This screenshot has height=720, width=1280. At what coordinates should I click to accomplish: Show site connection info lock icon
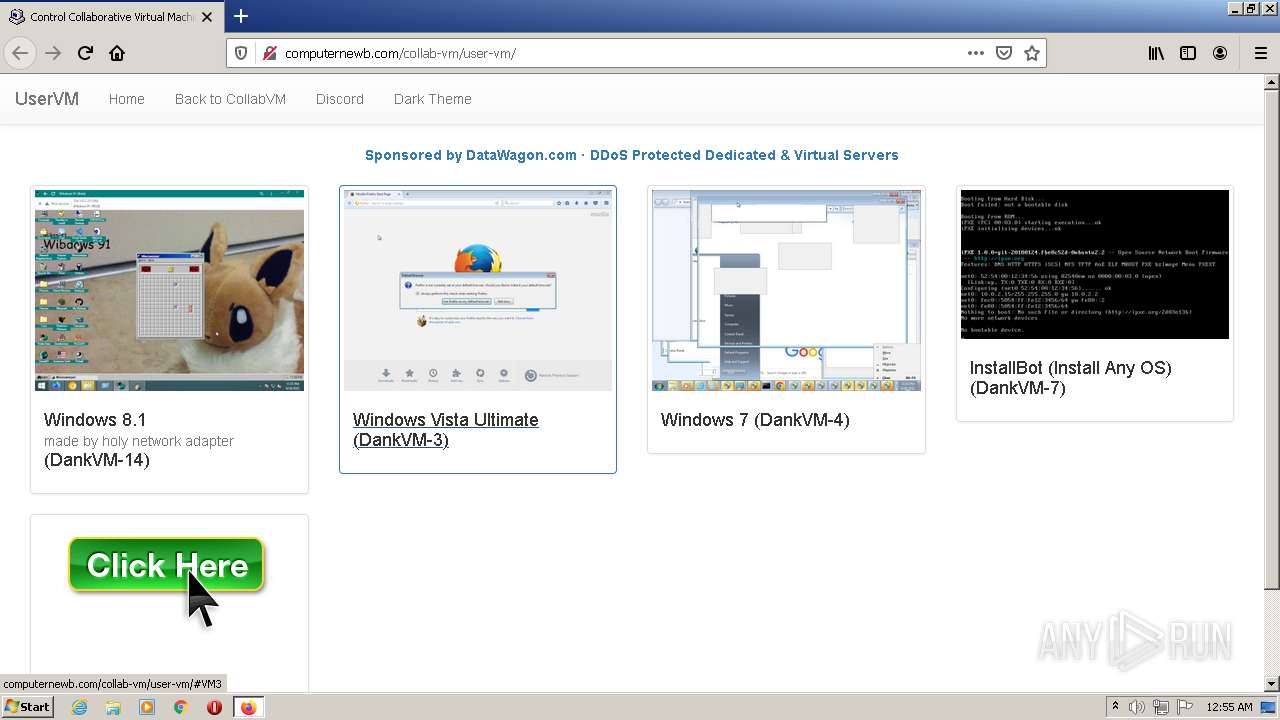[269, 53]
